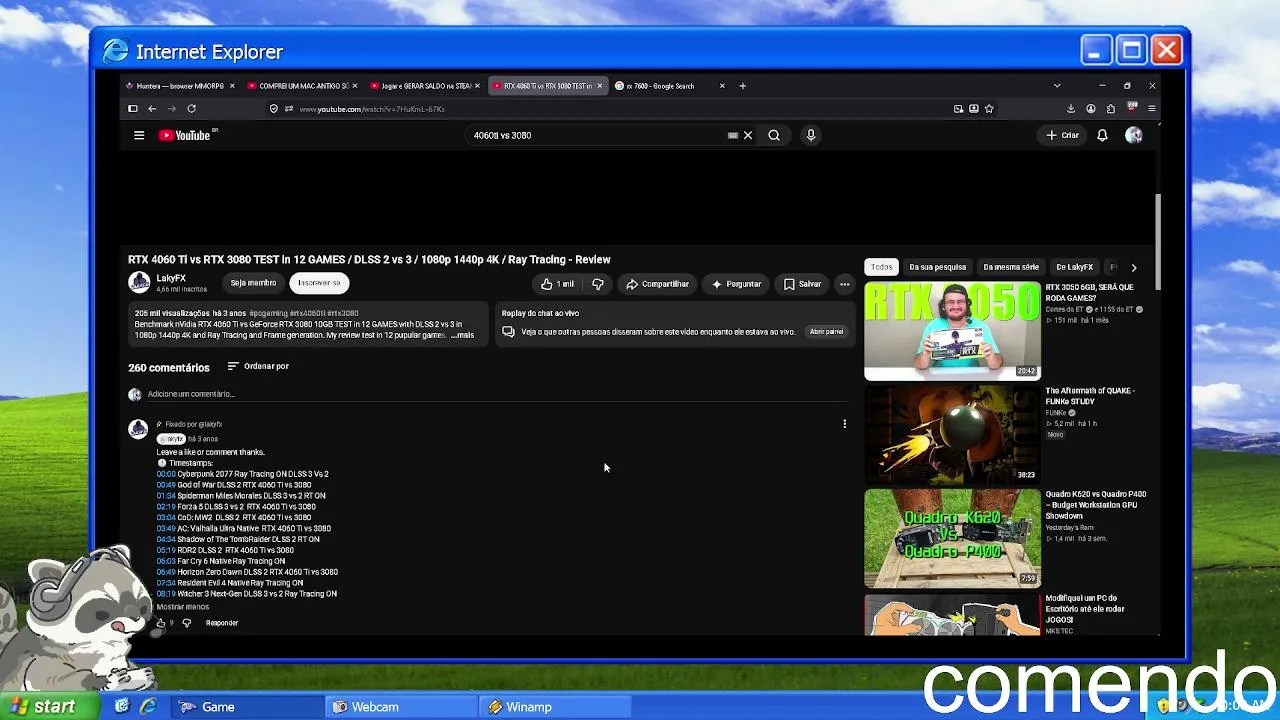This screenshot has height=720, width=1280.
Task: Reply to pinned comment with Responder
Action: point(222,623)
